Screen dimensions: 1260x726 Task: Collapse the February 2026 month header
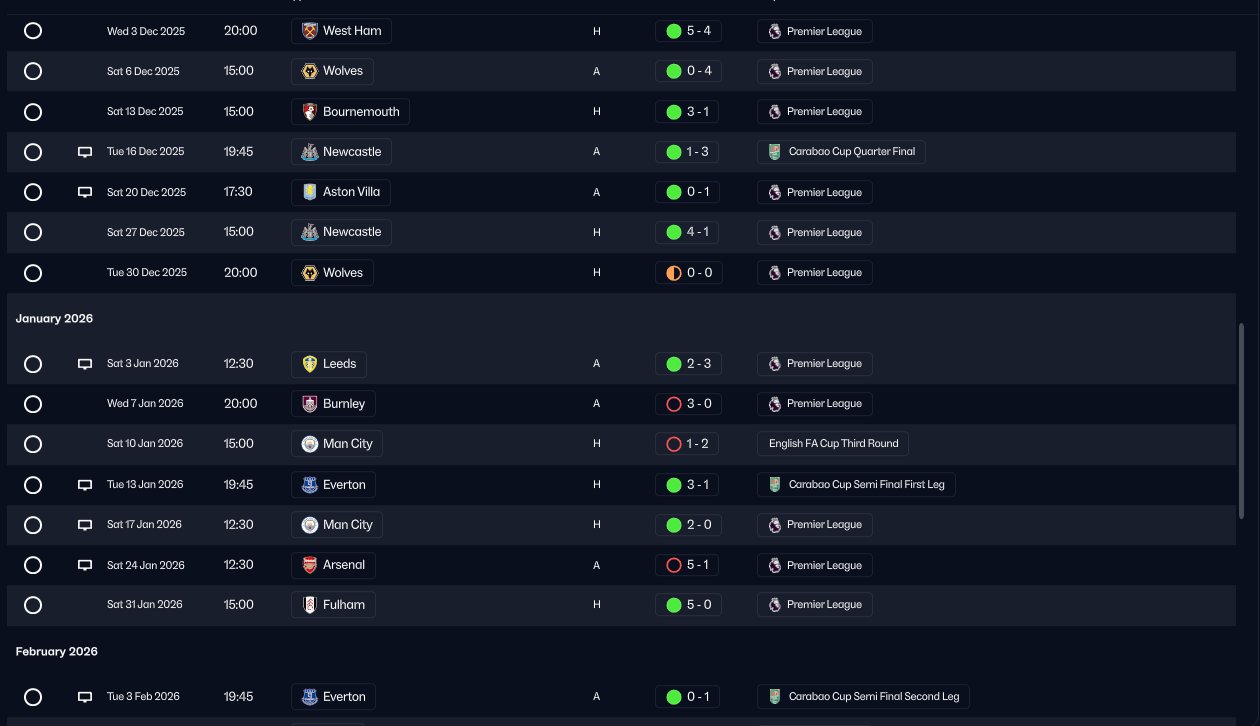(x=57, y=651)
